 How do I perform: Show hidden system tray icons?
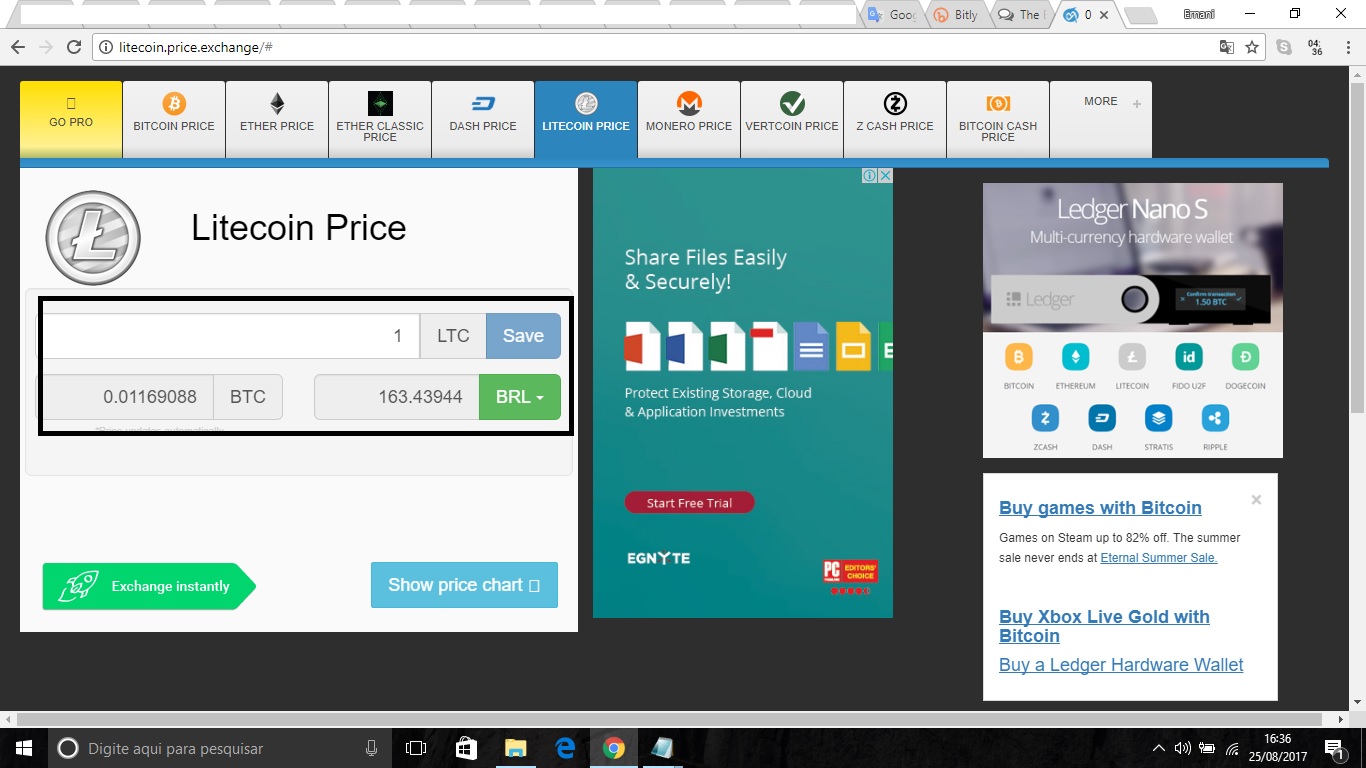pyautogui.click(x=1159, y=748)
